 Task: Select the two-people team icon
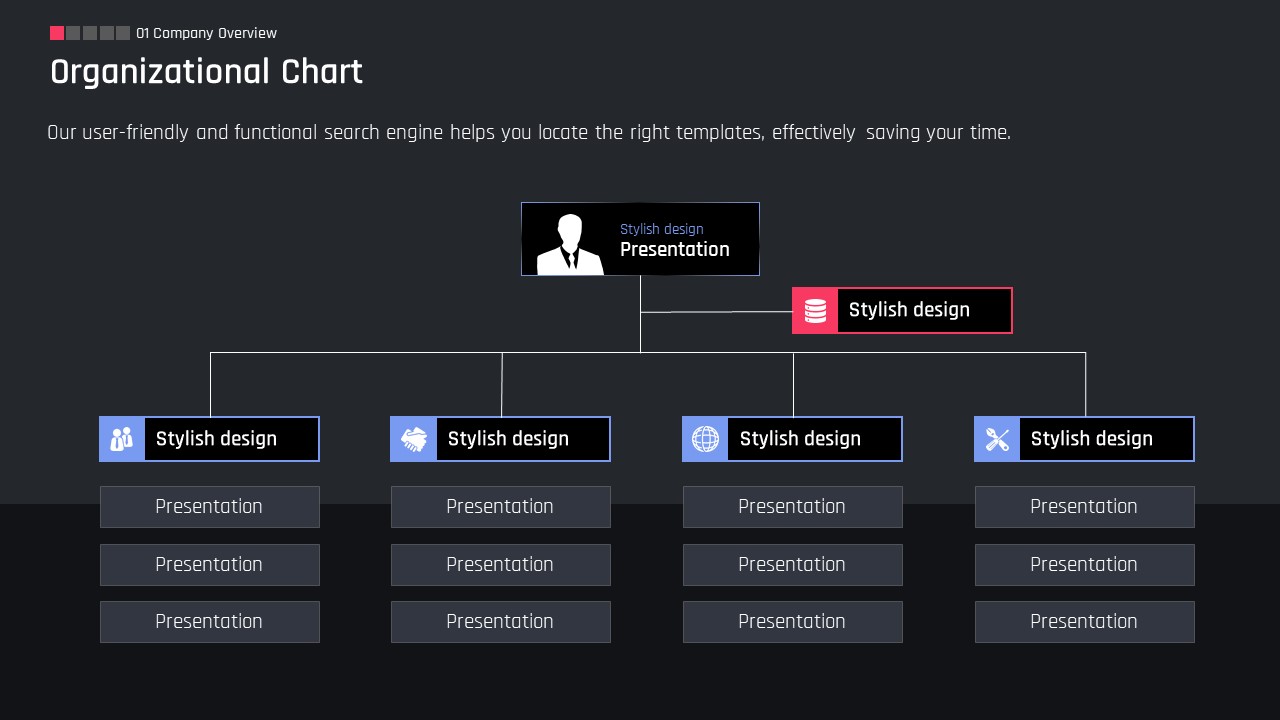click(122, 439)
